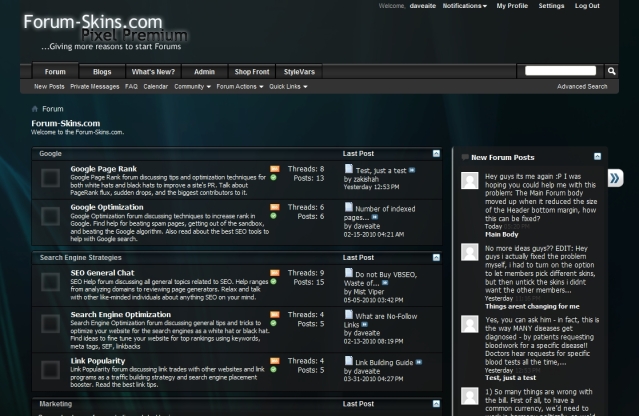The image size is (639, 416).
Task: Collapse the Marketing category
Action: [x=436, y=404]
